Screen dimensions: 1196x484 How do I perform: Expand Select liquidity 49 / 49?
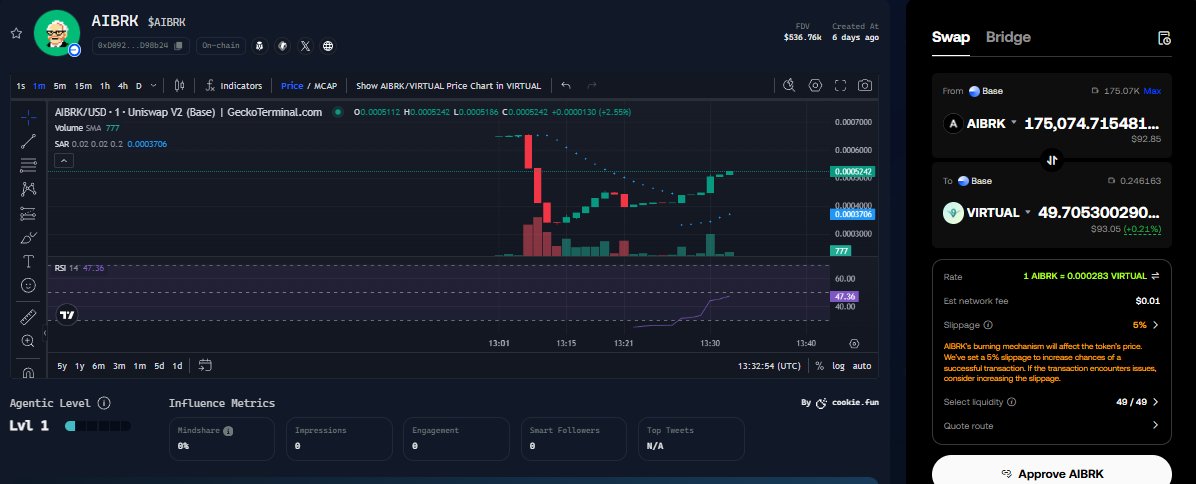pyautogui.click(x=1155, y=402)
